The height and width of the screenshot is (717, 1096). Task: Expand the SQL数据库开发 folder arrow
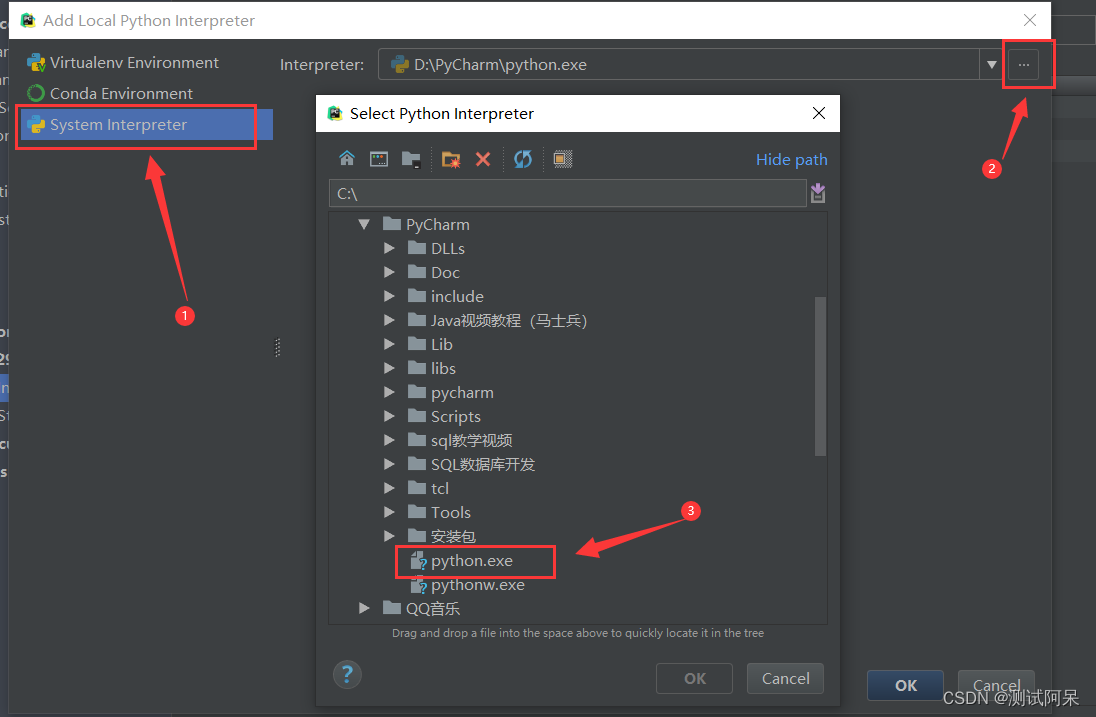click(389, 464)
